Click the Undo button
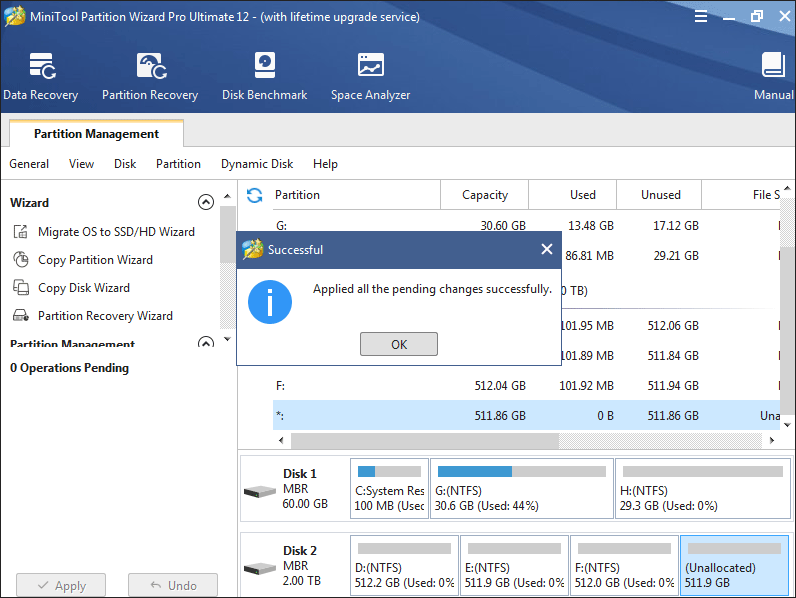This screenshot has height=598, width=796. pyautogui.click(x=173, y=585)
